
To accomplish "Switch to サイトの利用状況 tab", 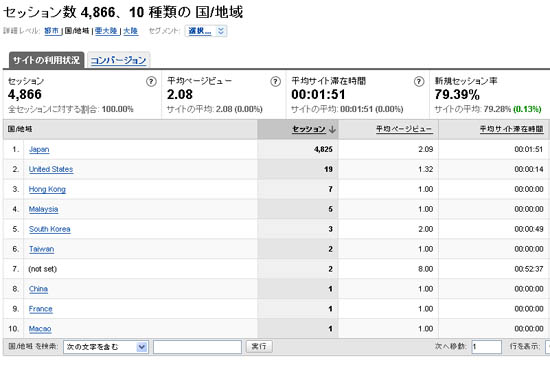I will (46, 60).
